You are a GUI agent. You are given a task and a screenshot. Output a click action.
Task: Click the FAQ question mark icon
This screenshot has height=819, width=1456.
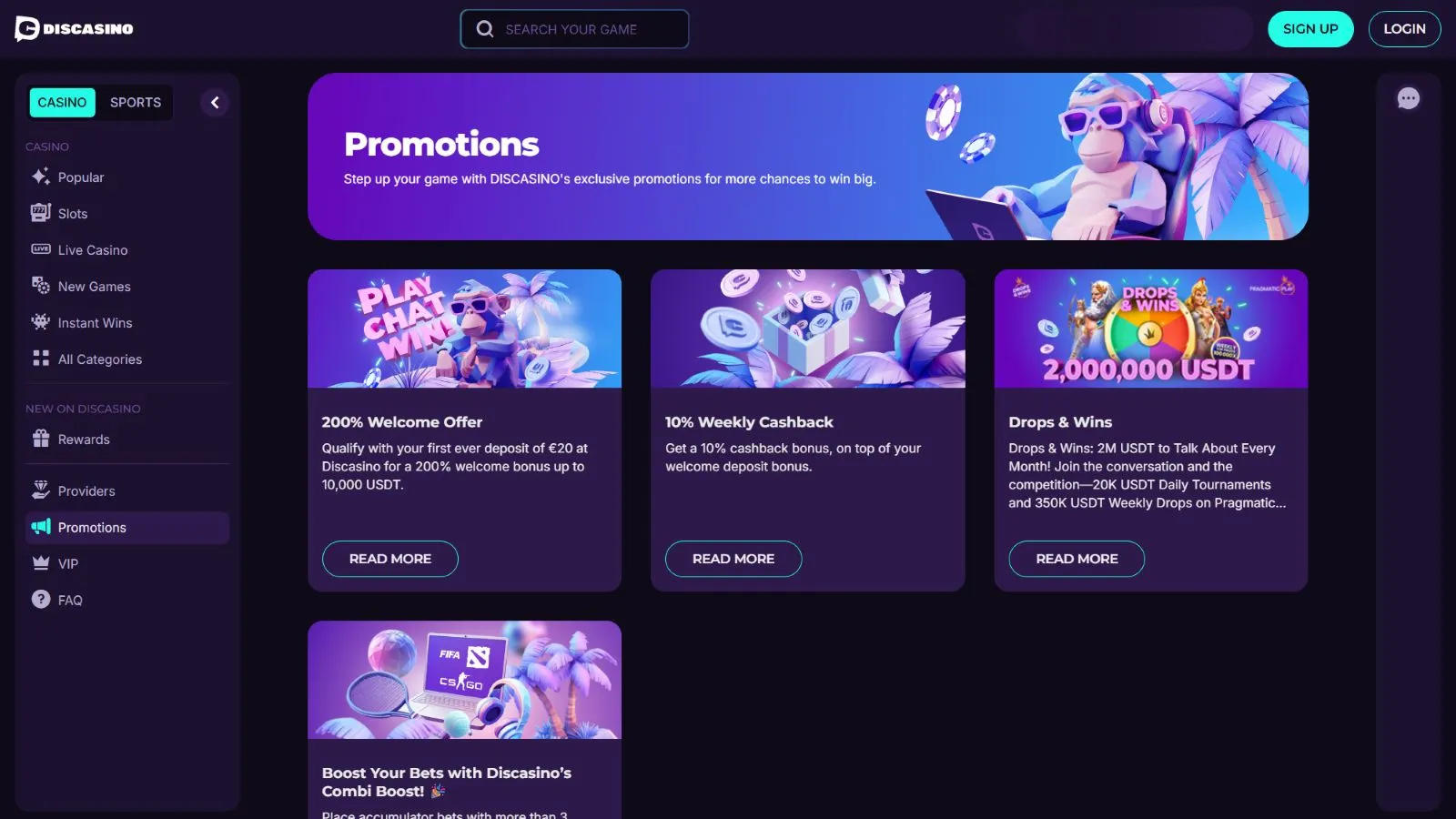click(x=41, y=600)
